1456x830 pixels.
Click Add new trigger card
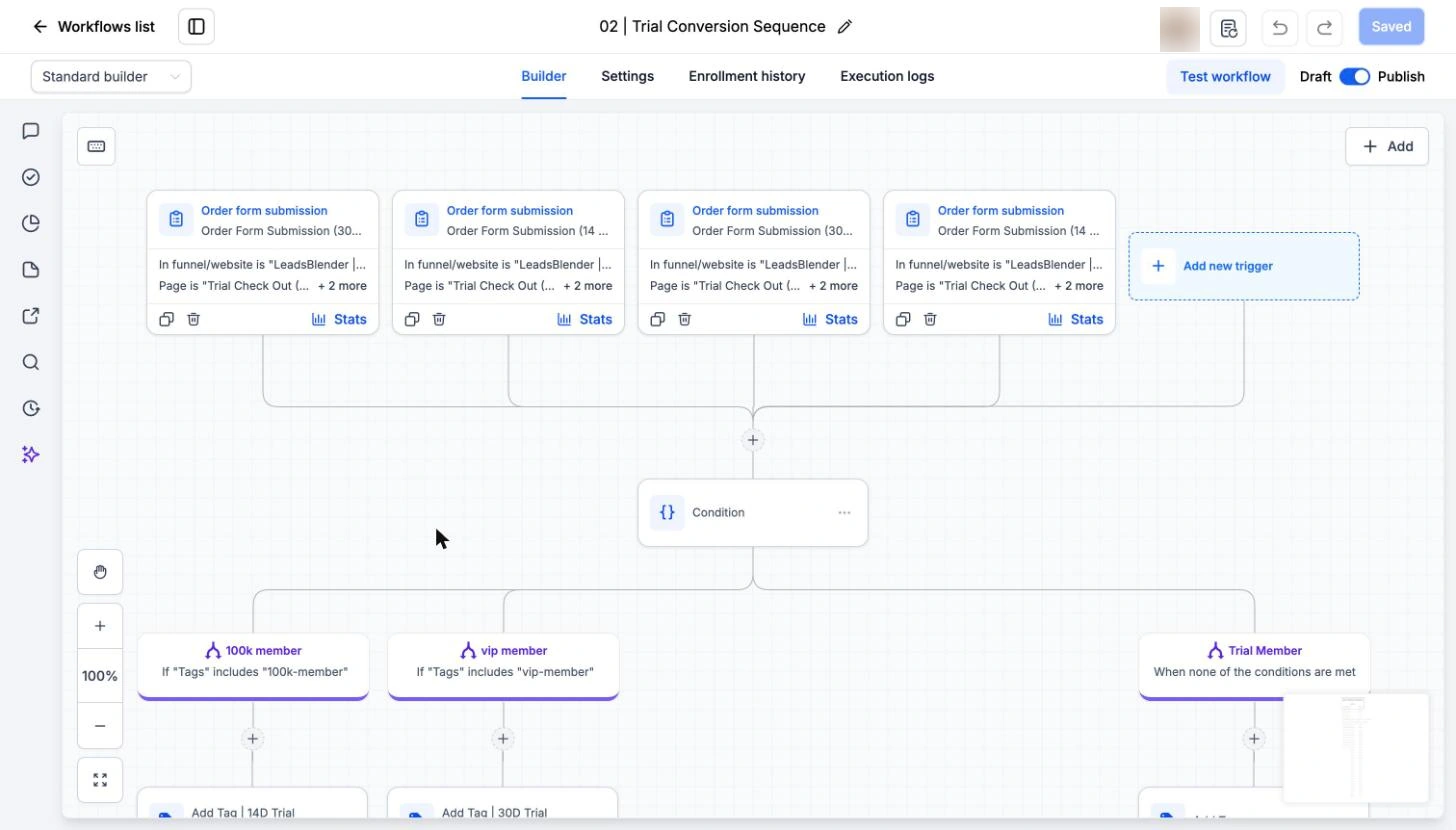[x=1244, y=266]
